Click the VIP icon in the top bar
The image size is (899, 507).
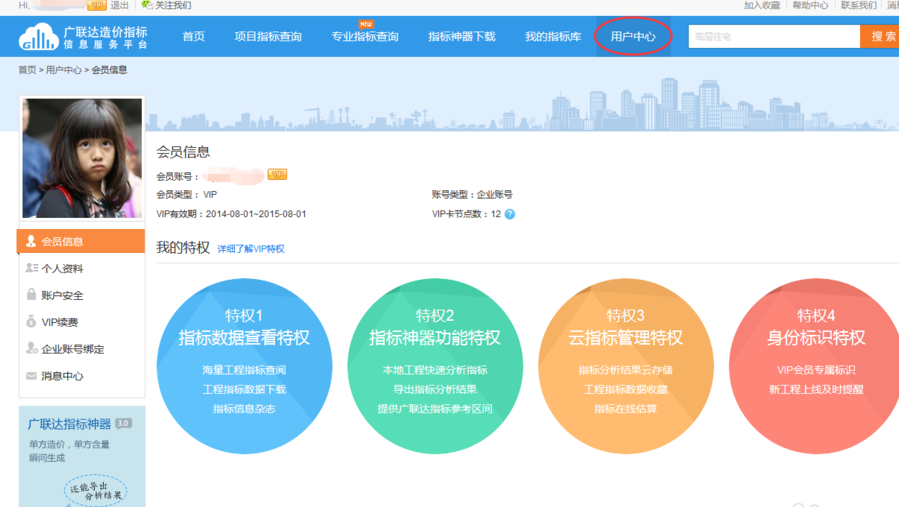point(97,5)
